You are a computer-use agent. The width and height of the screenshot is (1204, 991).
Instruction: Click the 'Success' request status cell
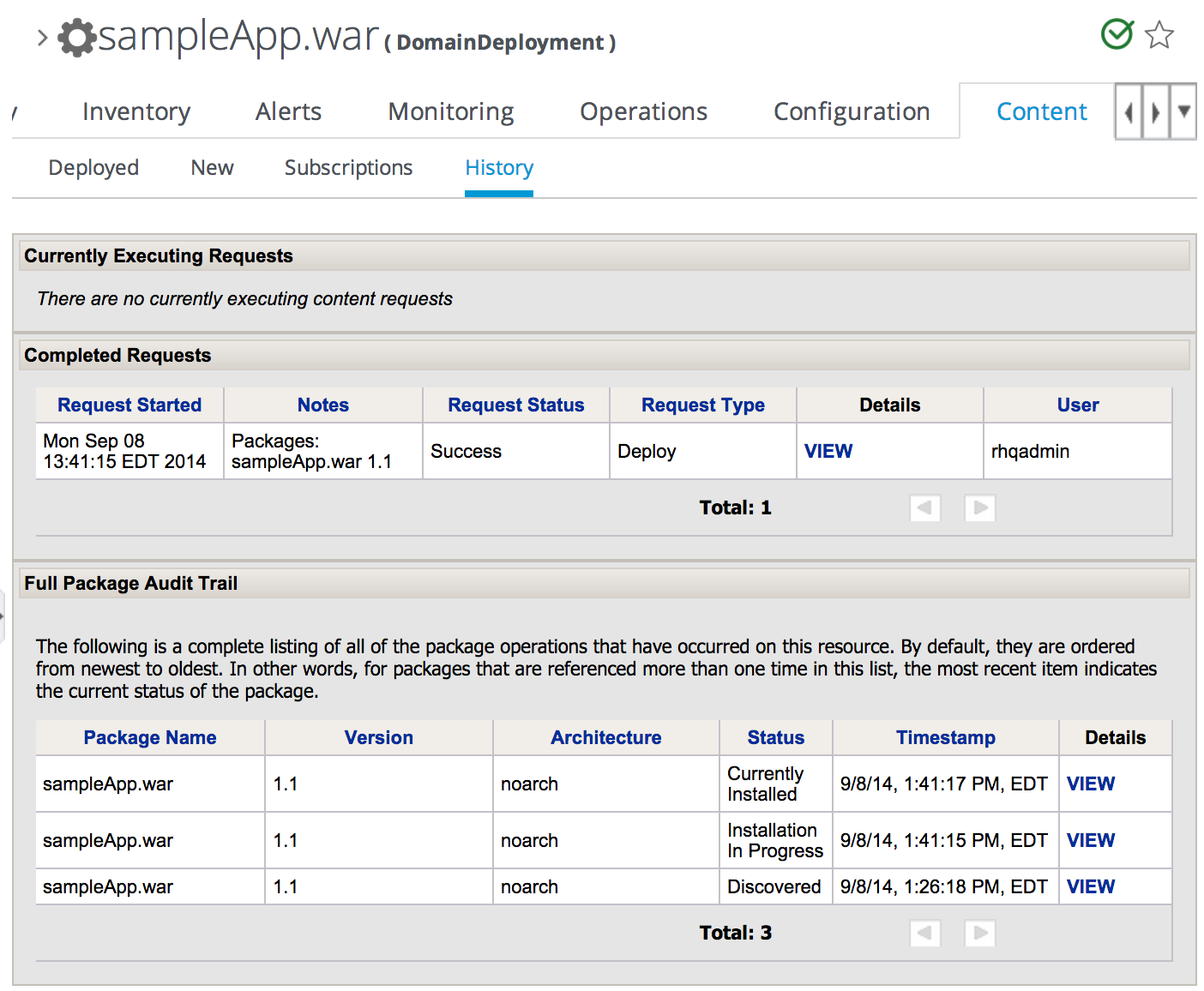[x=516, y=451]
